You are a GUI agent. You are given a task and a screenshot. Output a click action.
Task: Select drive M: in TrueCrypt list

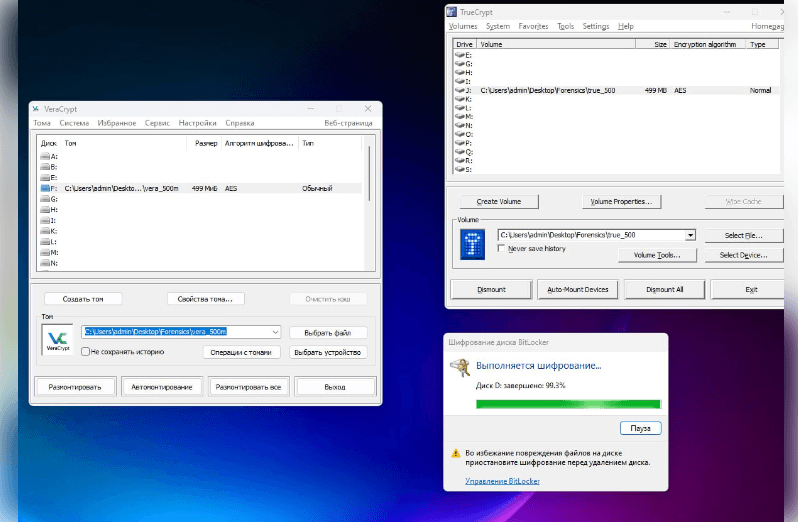tap(616, 117)
